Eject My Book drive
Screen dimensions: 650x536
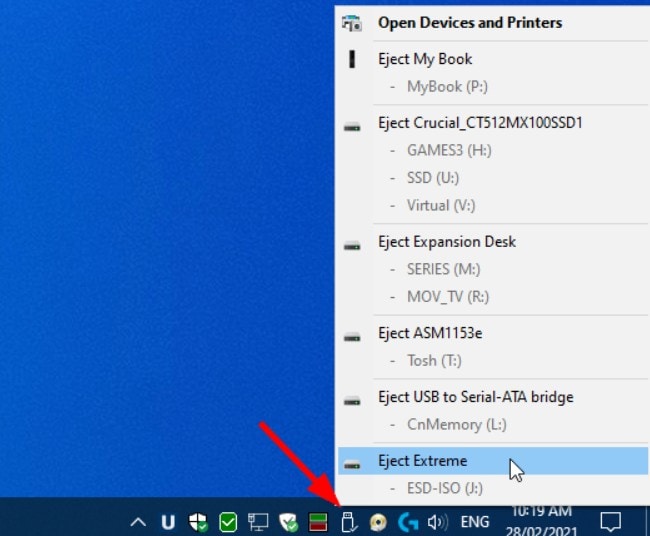point(492,59)
